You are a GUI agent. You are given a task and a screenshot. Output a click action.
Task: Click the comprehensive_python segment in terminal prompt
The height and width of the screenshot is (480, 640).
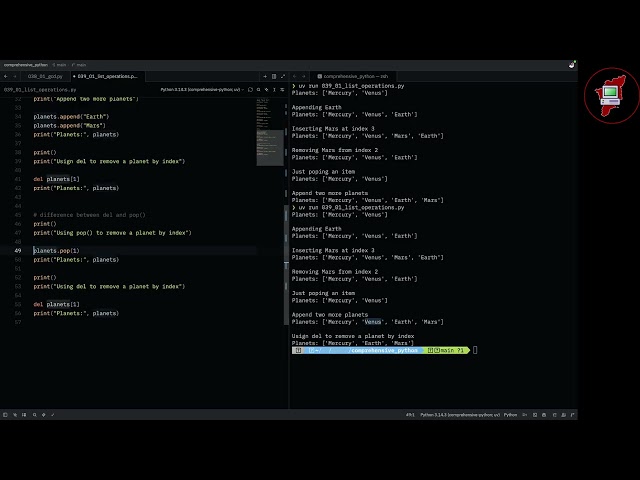point(384,350)
